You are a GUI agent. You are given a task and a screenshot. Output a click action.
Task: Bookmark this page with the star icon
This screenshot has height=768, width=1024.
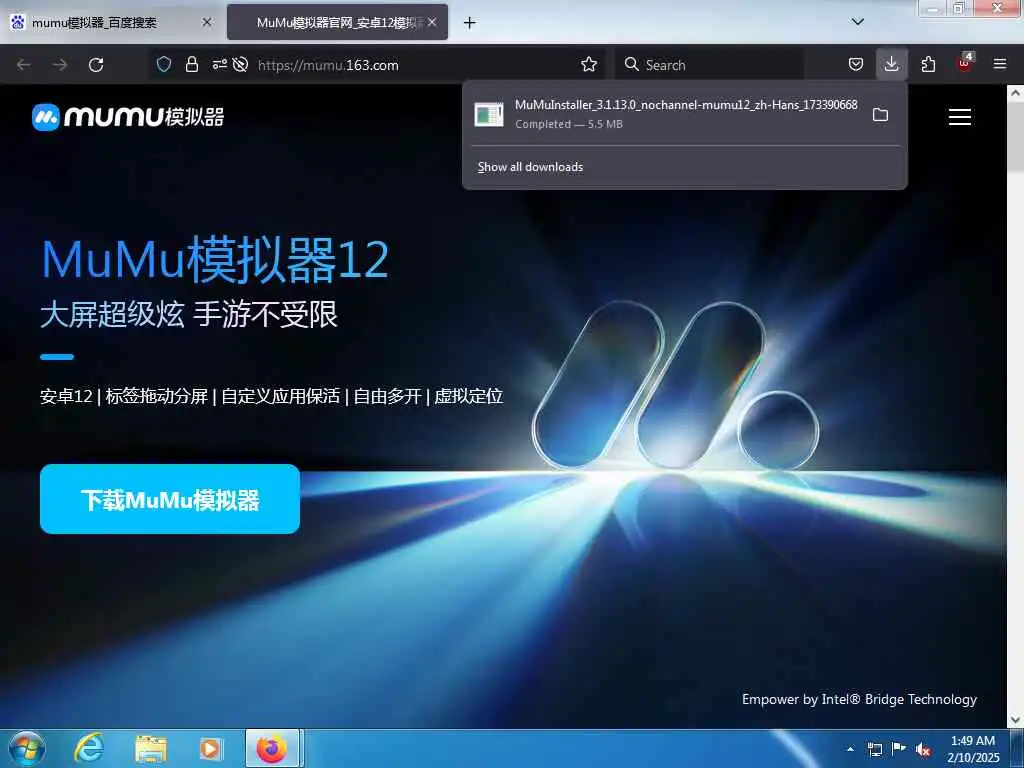pyautogui.click(x=589, y=64)
